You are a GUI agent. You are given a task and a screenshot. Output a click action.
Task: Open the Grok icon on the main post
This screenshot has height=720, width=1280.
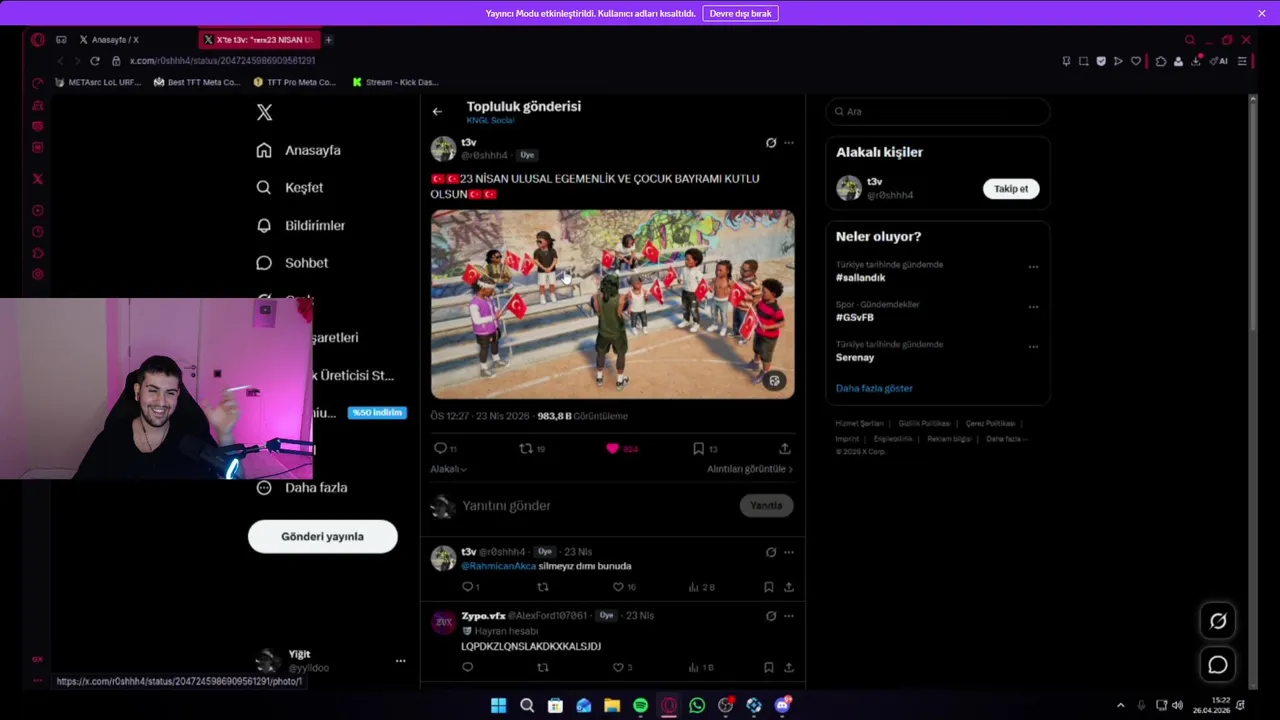(771, 143)
